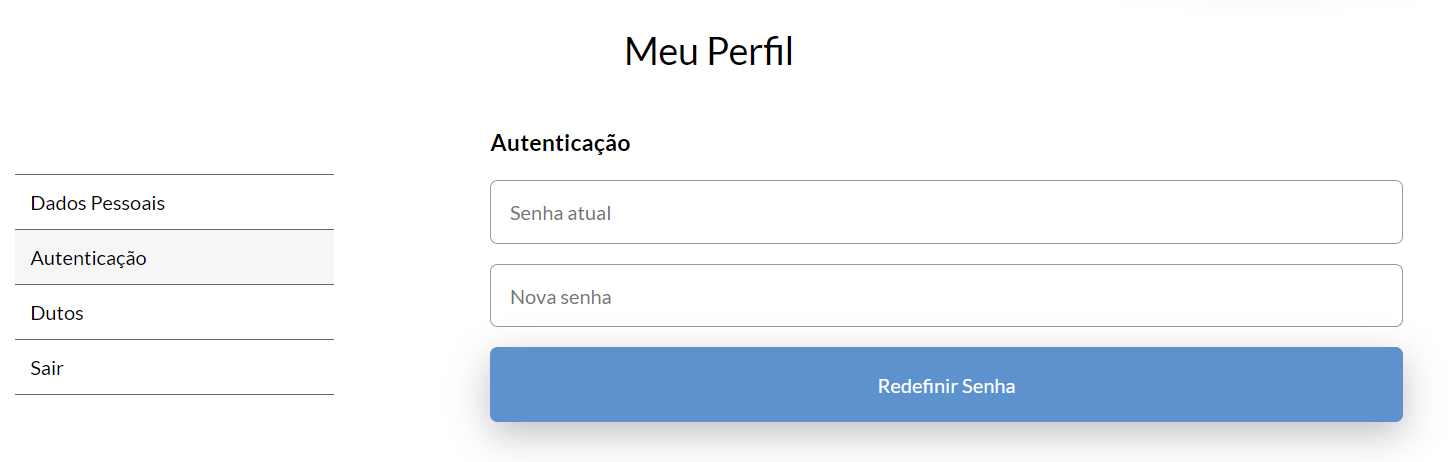This screenshot has height=462, width=1452.
Task: Switch to the personal data section
Action: click(x=98, y=203)
